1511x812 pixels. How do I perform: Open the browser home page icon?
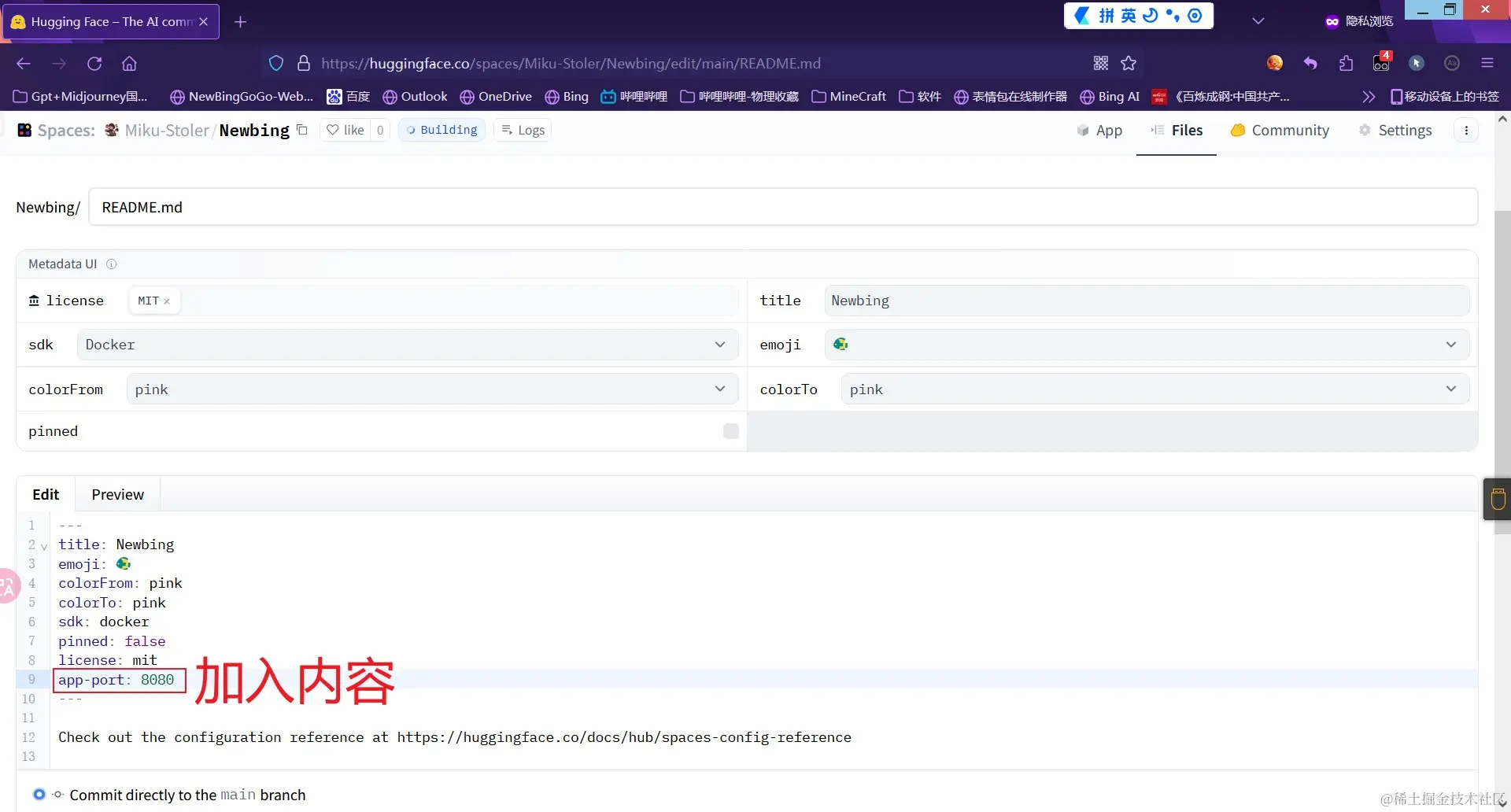click(x=129, y=64)
